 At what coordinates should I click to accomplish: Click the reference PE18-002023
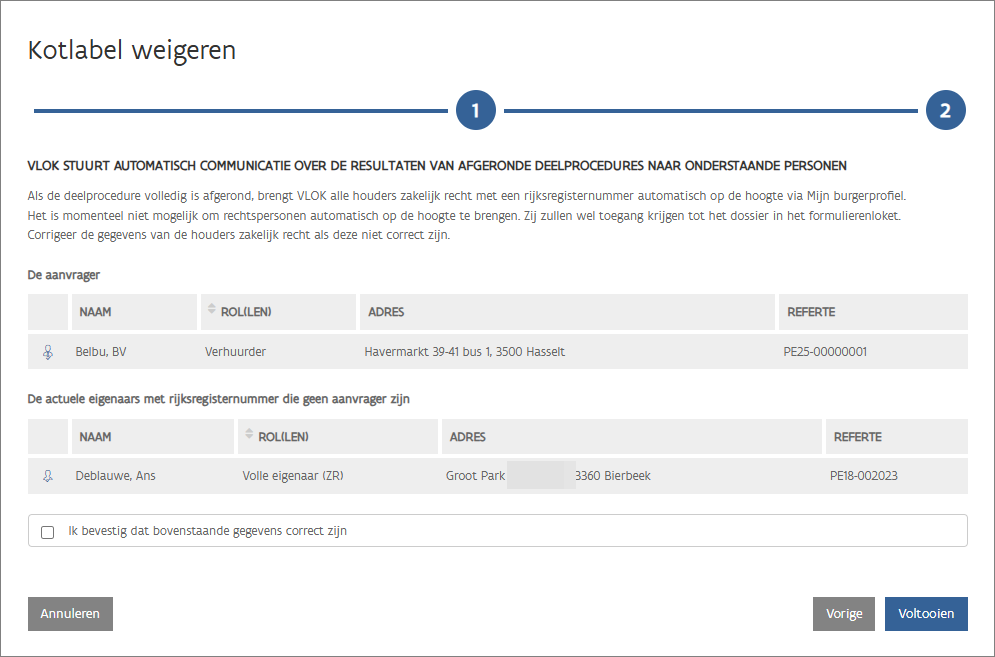(x=863, y=476)
